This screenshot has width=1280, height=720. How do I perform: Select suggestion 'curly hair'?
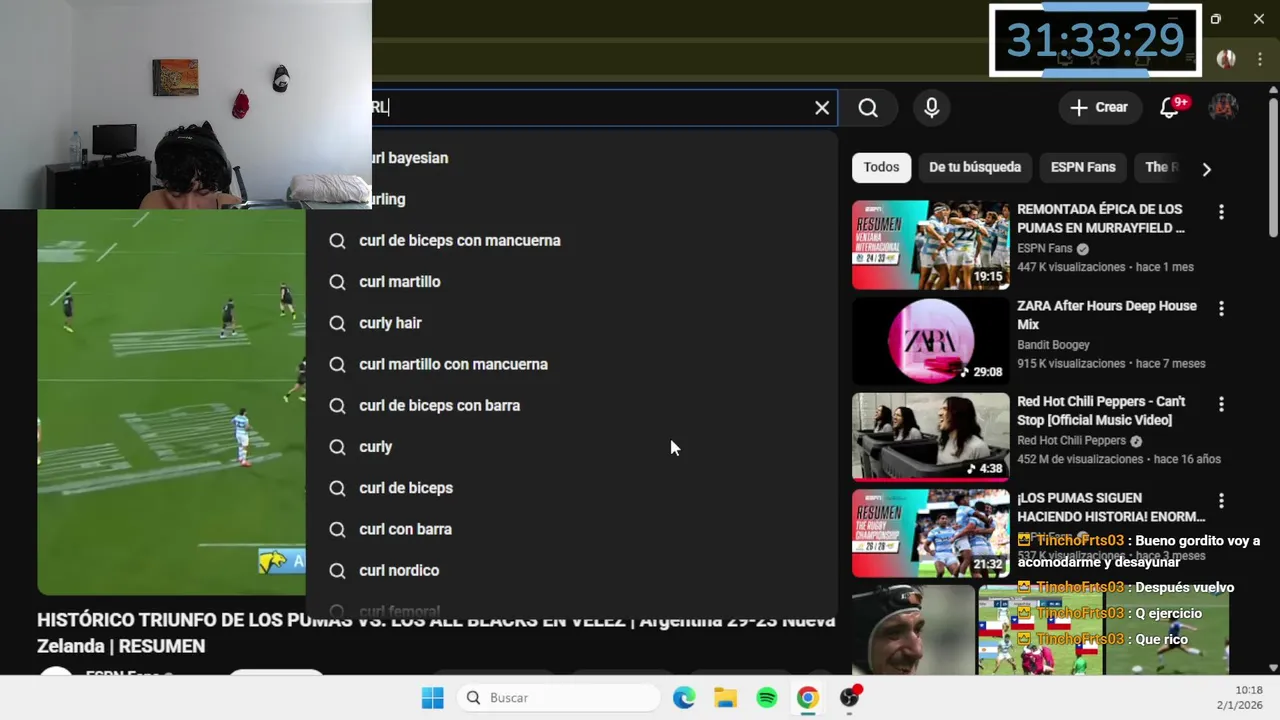(570, 323)
